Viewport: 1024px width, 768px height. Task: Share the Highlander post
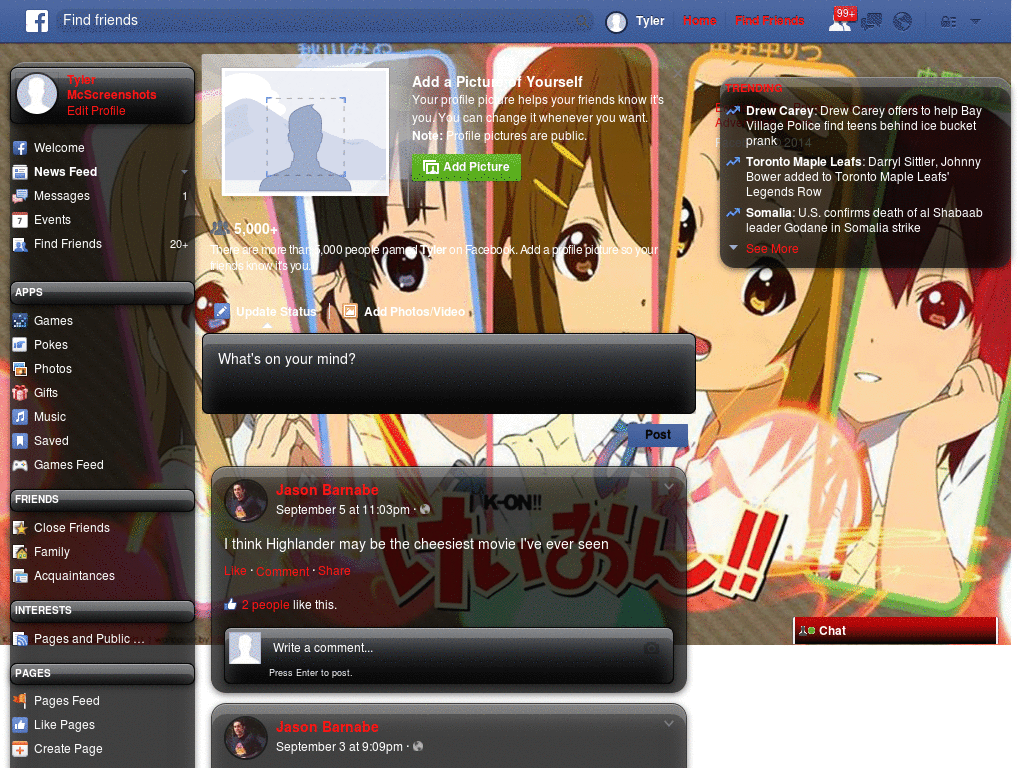(334, 571)
